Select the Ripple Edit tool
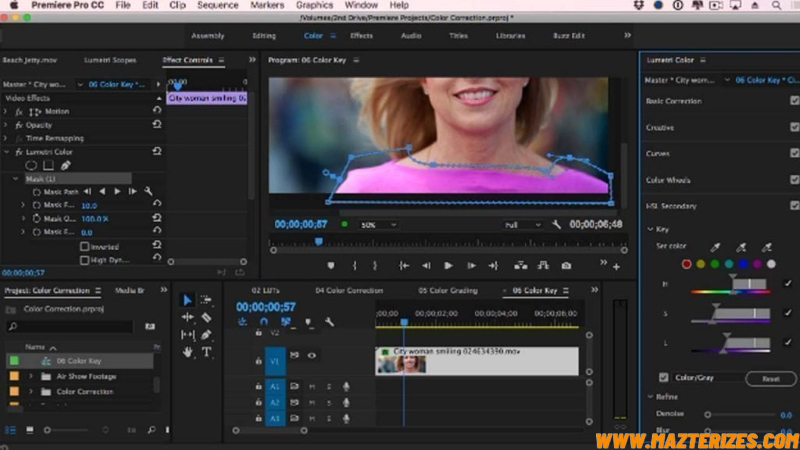Image resolution: width=800 pixels, height=450 pixels. pos(187,317)
